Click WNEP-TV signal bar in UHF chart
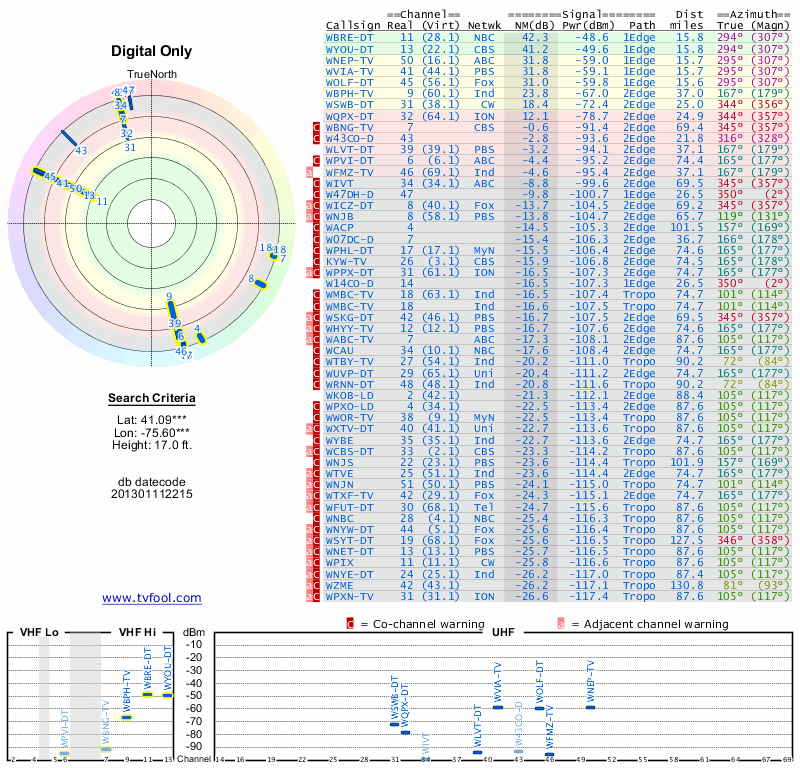The width and height of the screenshot is (800, 768). [590, 707]
